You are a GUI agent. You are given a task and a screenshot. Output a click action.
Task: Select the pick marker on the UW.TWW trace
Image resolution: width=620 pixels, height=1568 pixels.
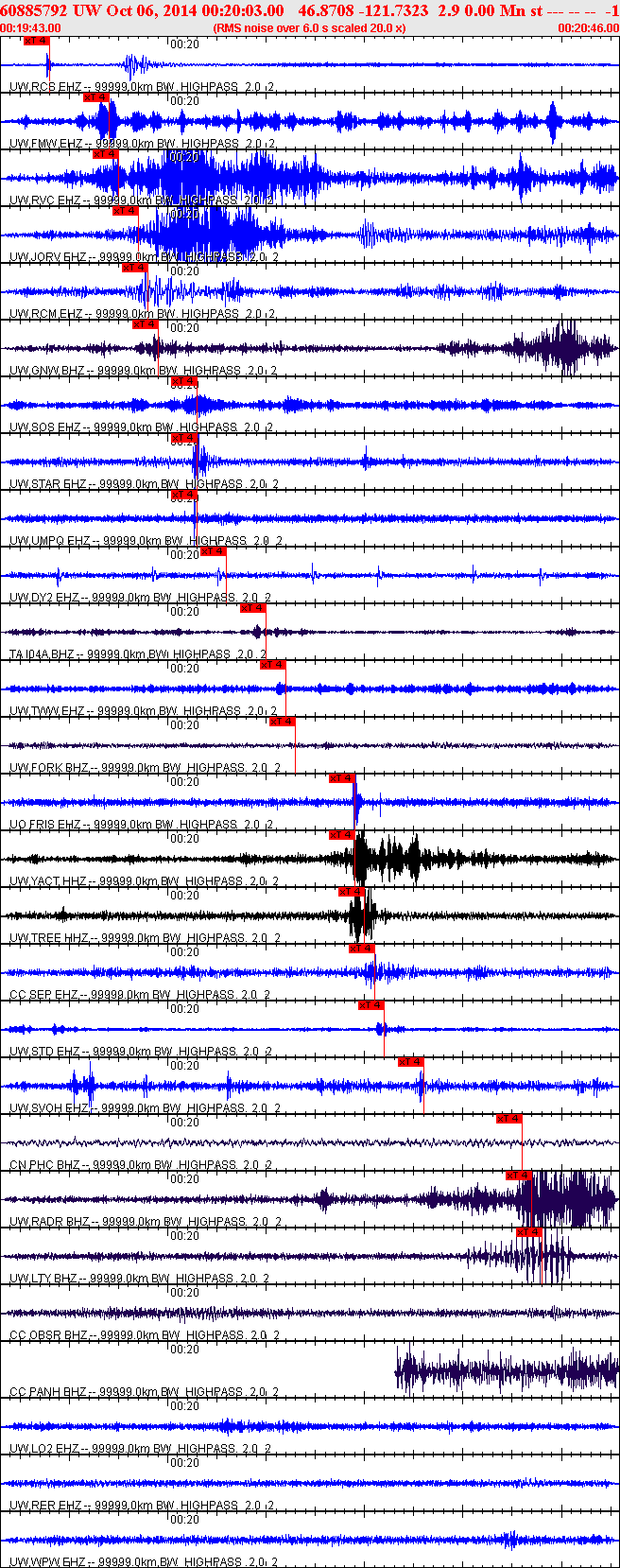pos(273,665)
